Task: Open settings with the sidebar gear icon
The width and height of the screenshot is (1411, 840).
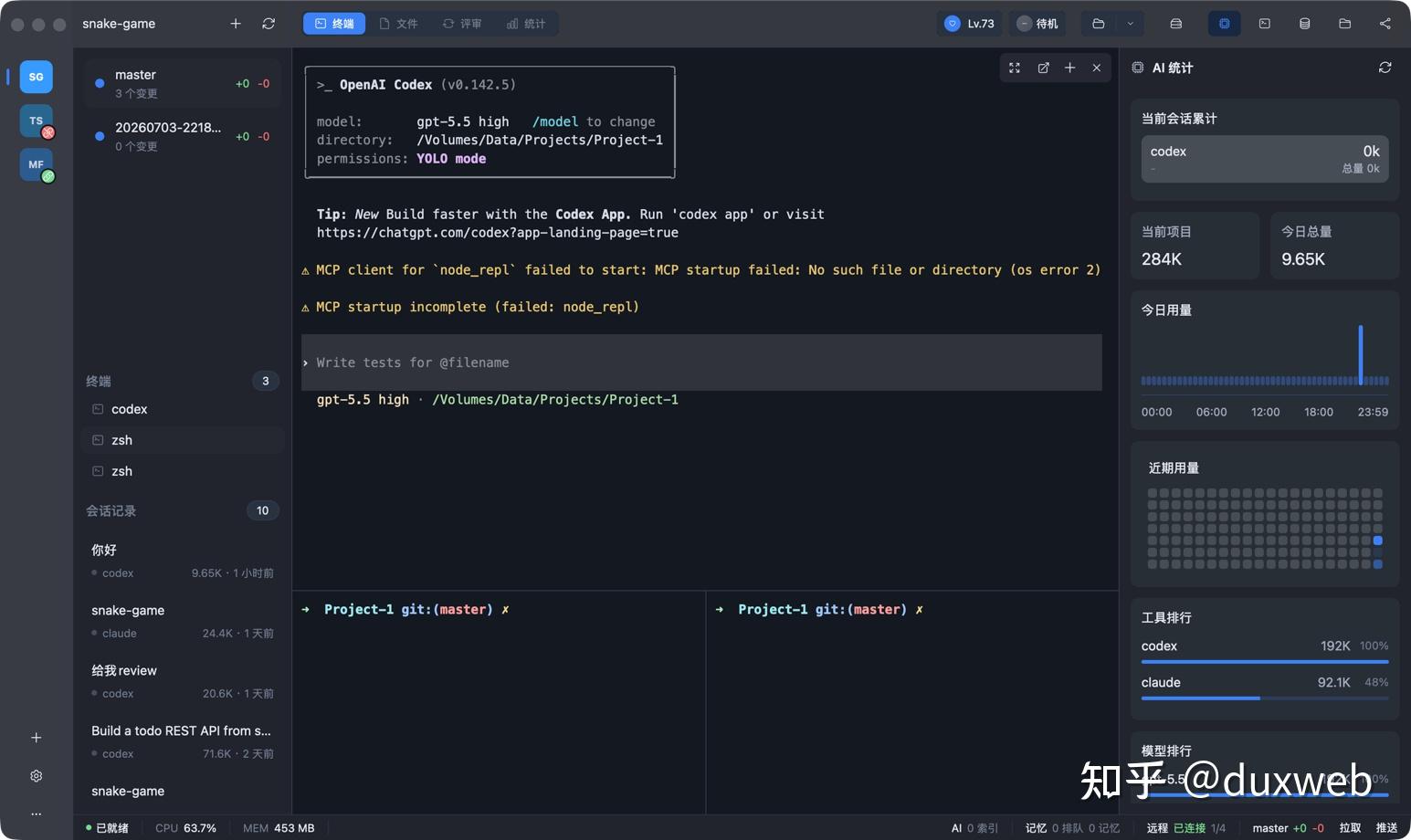Action: 37,776
